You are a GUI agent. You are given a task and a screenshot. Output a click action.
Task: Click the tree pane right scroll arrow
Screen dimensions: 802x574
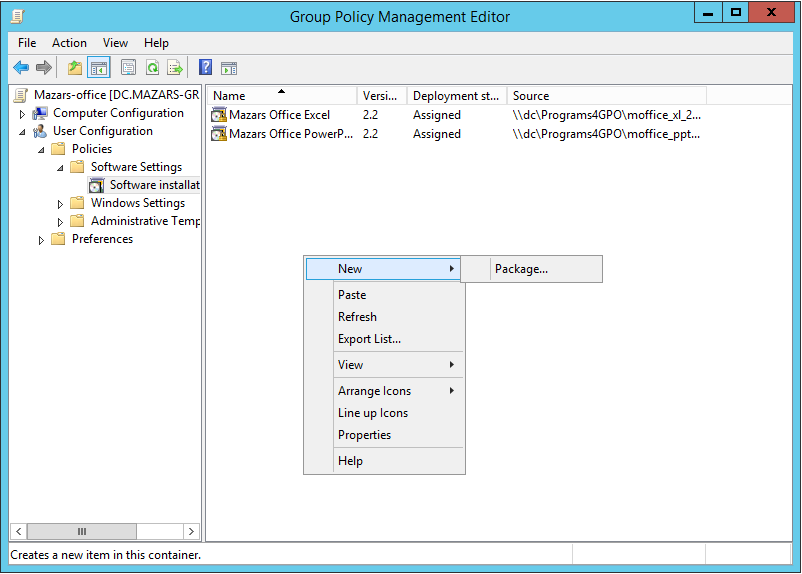pos(191,532)
